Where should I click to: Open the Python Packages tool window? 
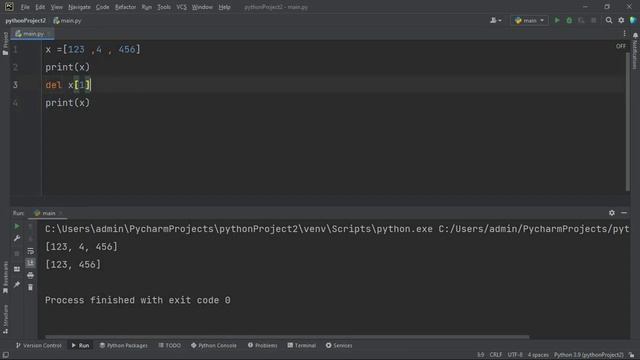click(123, 345)
